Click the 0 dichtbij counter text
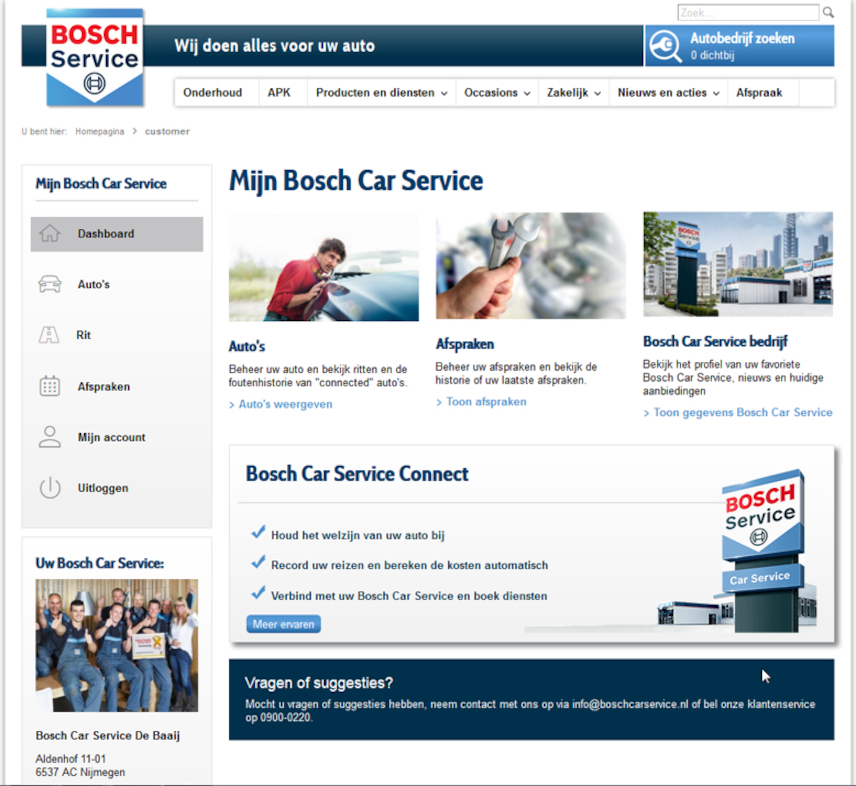The image size is (856, 786). click(x=712, y=55)
